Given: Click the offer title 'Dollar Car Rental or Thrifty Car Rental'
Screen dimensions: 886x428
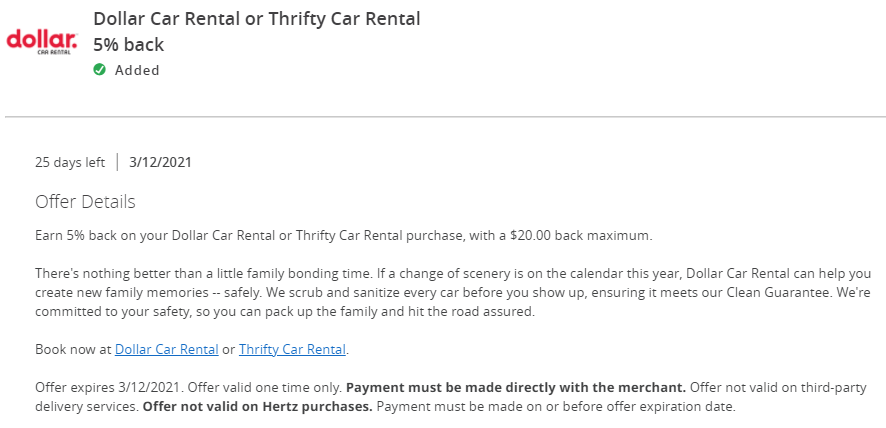Looking at the screenshot, I should click(x=257, y=19).
